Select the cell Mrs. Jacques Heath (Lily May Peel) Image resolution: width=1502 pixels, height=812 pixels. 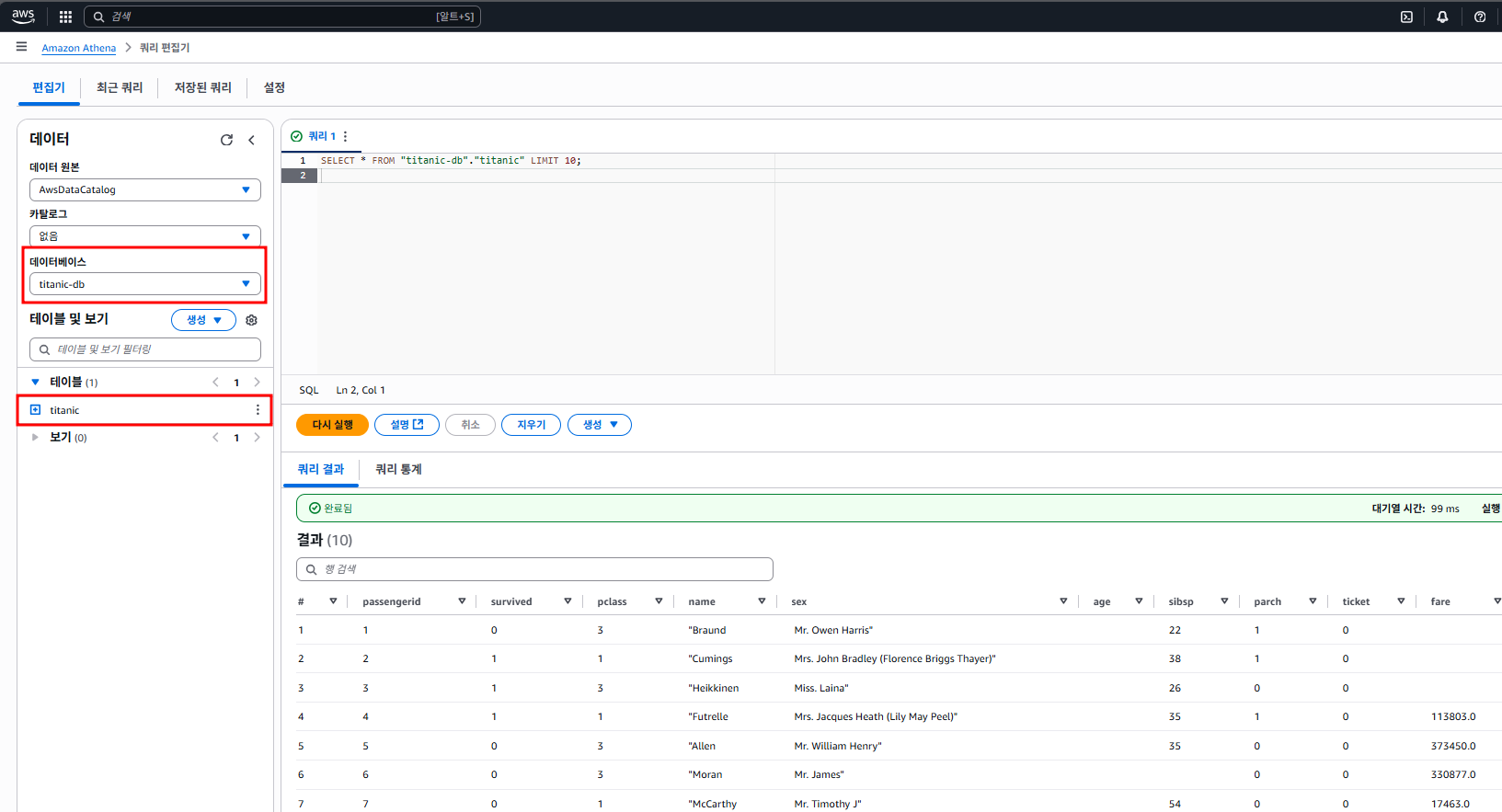pyautogui.click(x=876, y=716)
